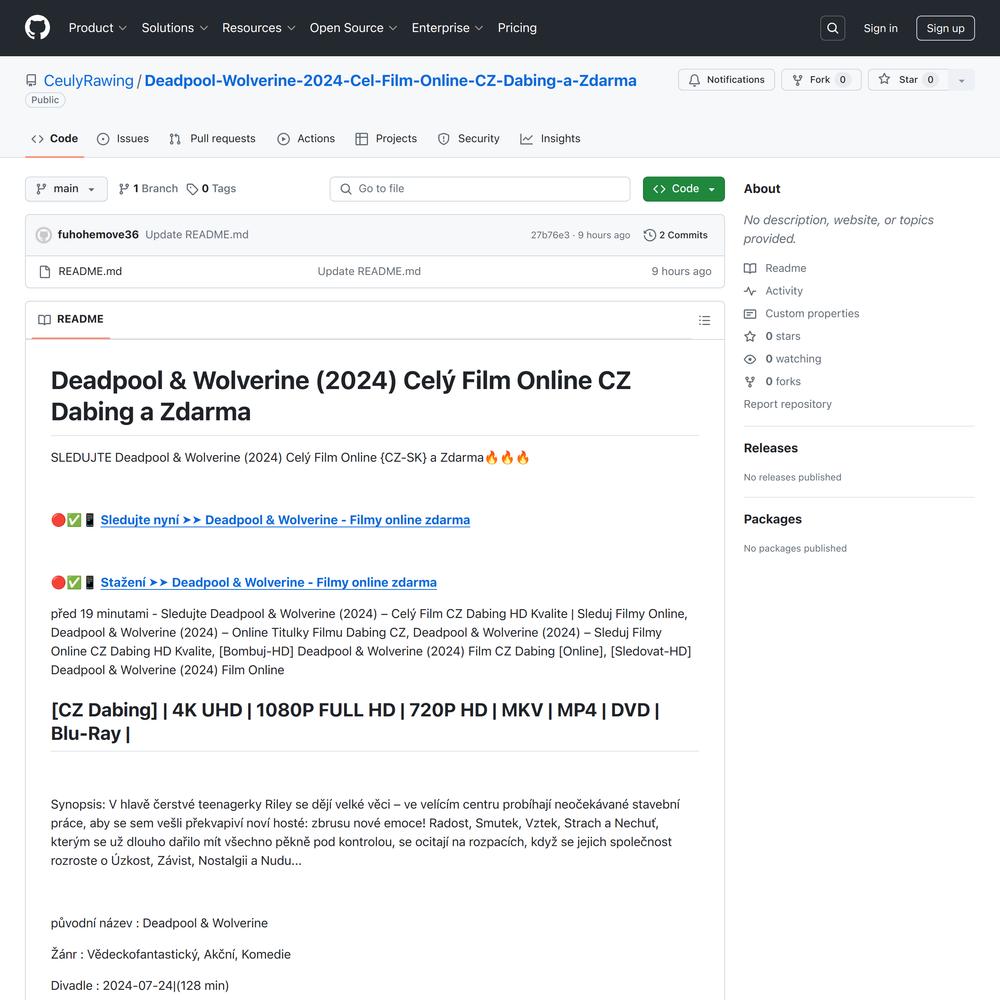
Task: Click the README.md file icon
Action: [45, 272]
